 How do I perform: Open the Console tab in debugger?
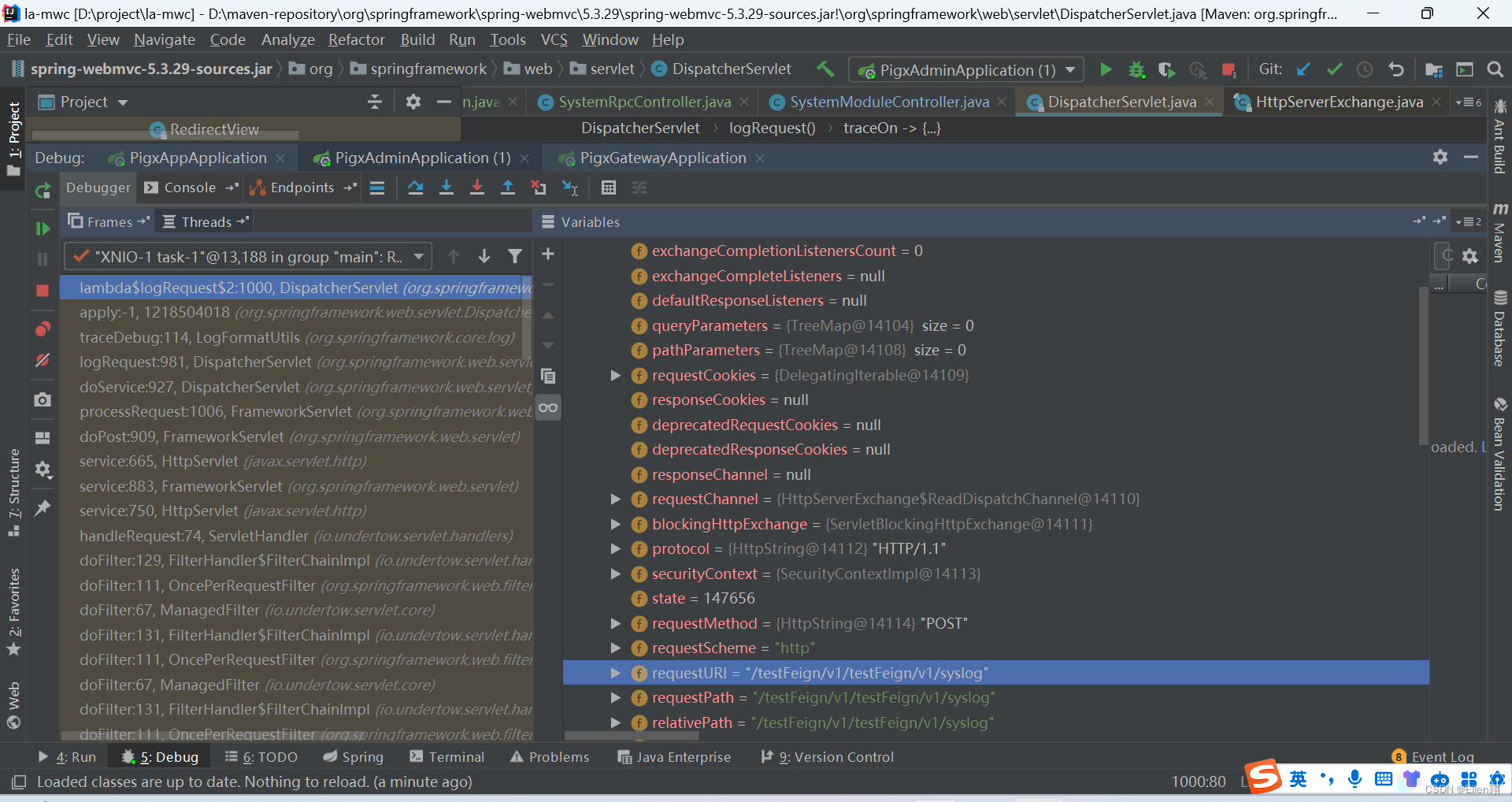pos(190,188)
